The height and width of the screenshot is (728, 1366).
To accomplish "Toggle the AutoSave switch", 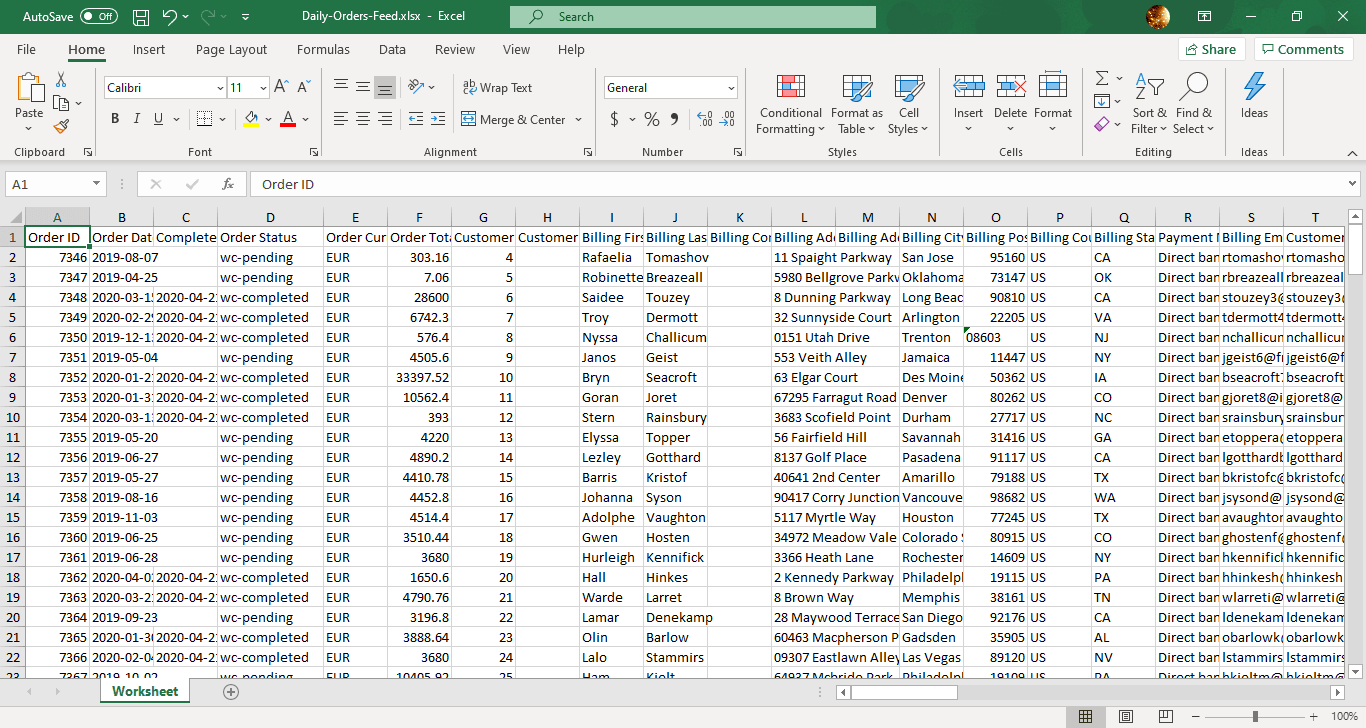I will pos(98,17).
